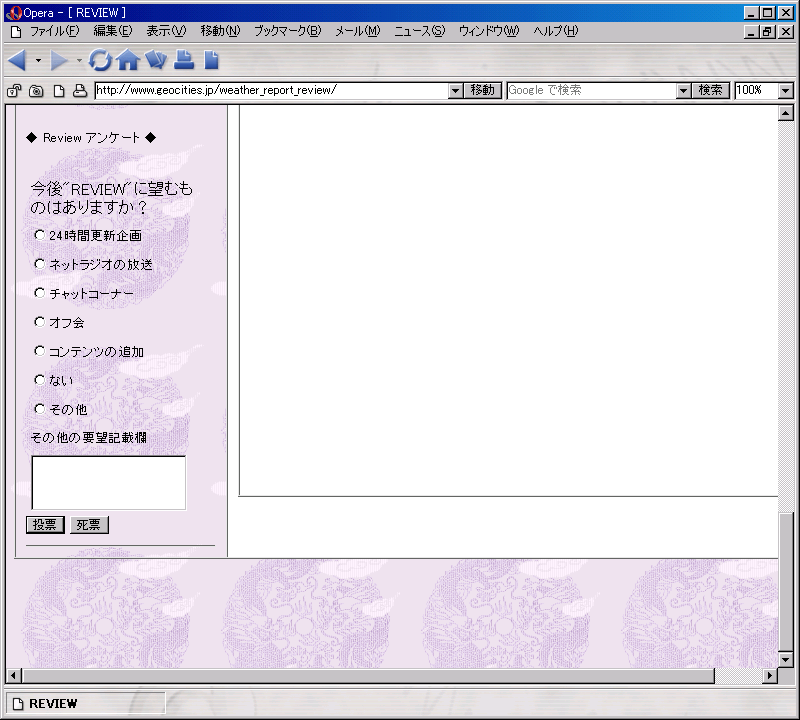Expand the Google search field dropdown
Screen dimensions: 800x720
(x=684, y=91)
